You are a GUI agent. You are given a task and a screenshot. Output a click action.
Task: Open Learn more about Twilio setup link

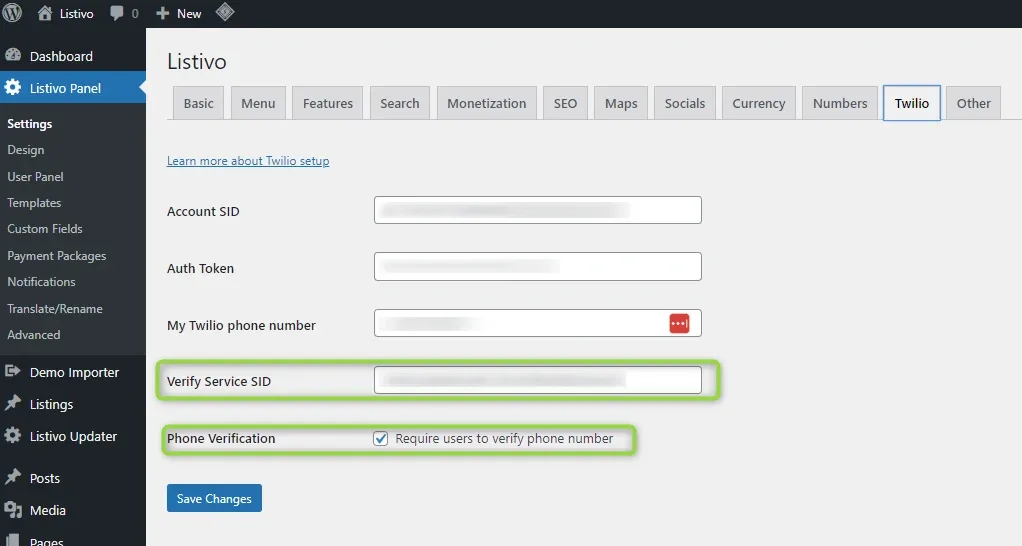click(x=248, y=161)
